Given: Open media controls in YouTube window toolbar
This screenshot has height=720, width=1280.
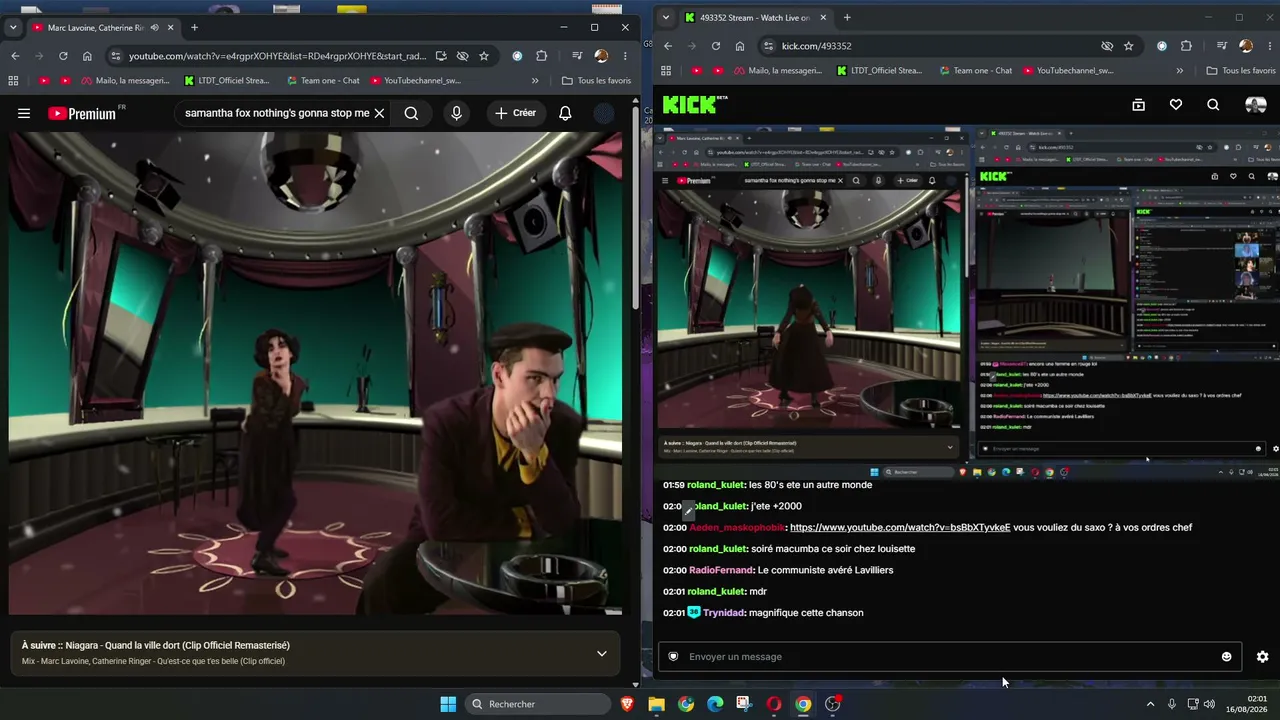Looking at the screenshot, I should pyautogui.click(x=577, y=56).
